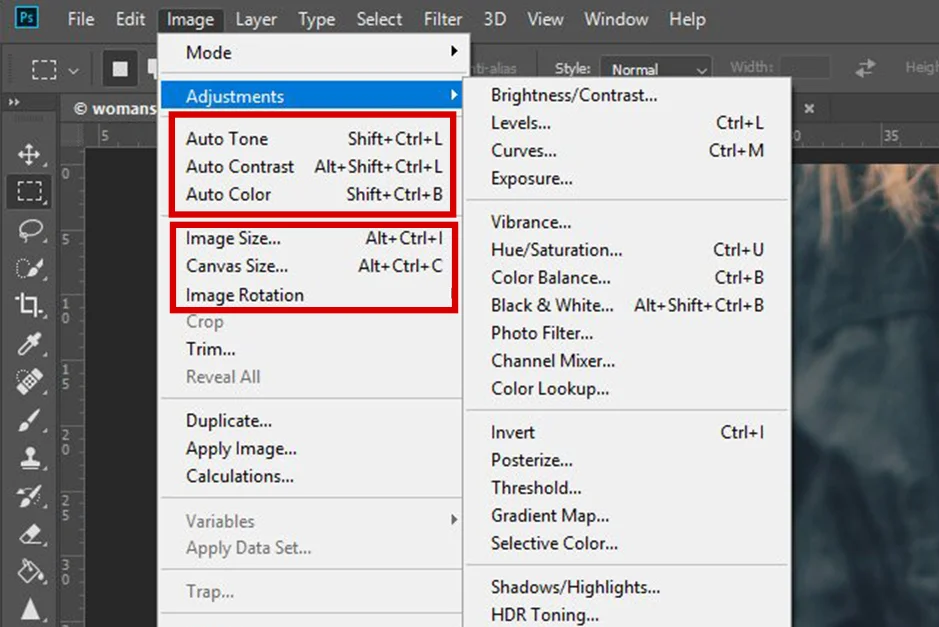Click the New Selection mode button

coord(120,69)
